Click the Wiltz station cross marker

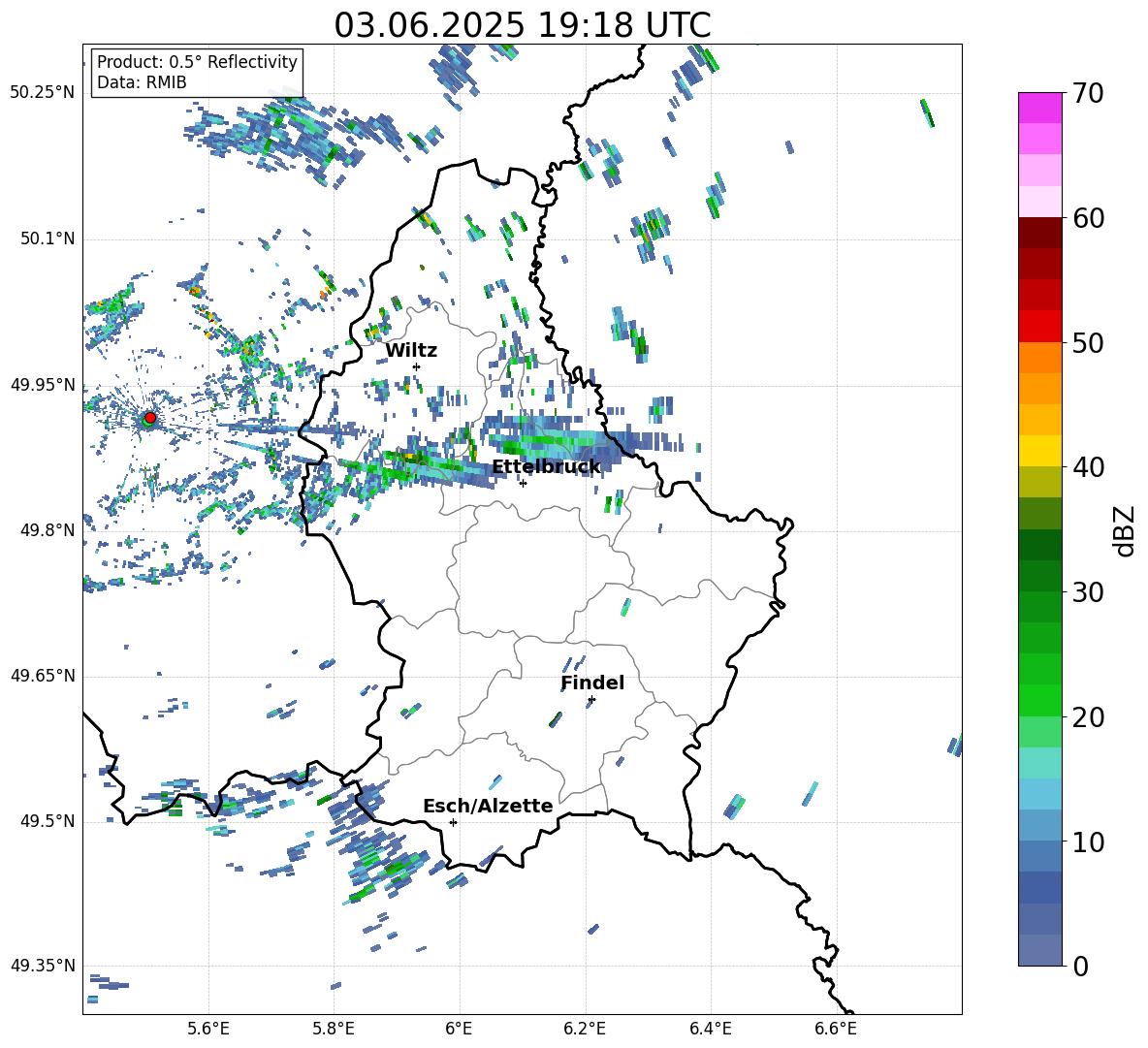pyautogui.click(x=417, y=366)
